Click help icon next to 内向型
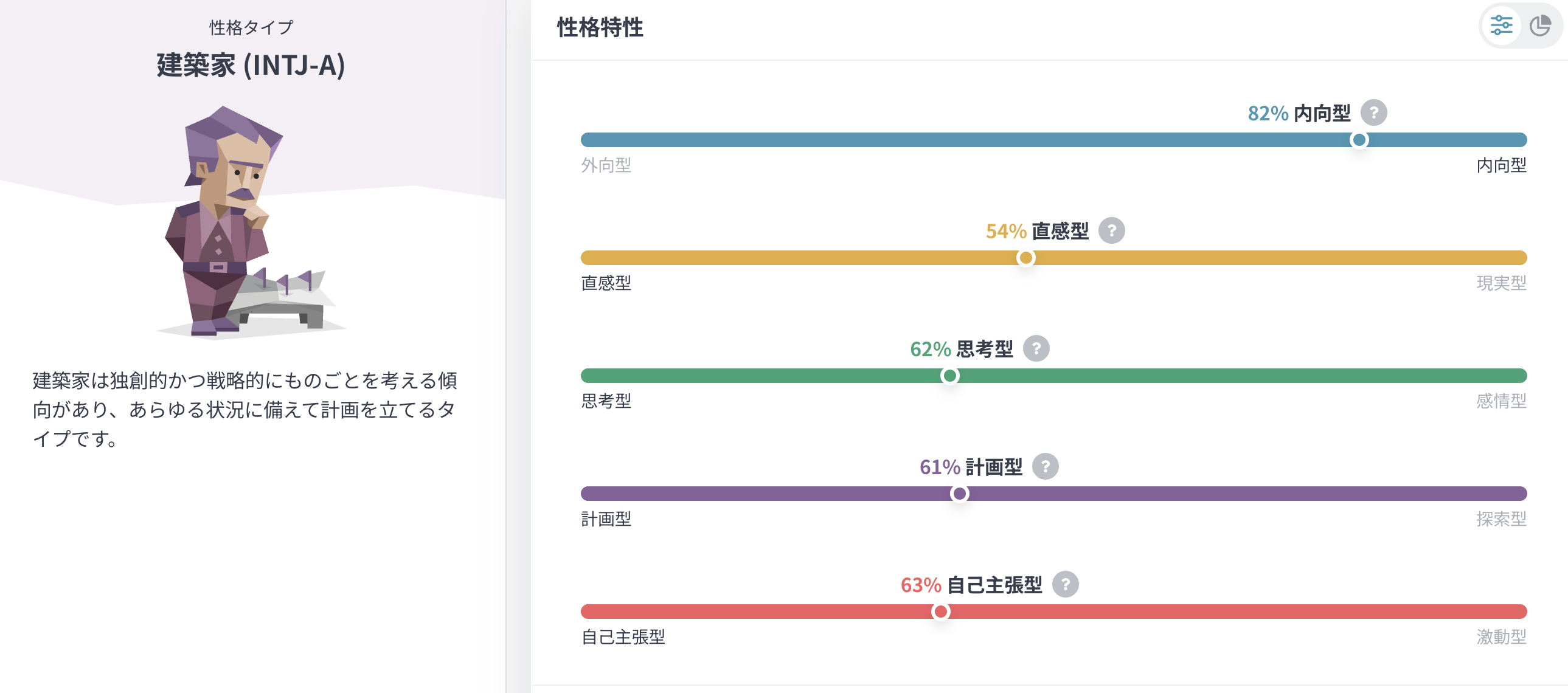This screenshot has height=693, width=1568. click(1374, 112)
